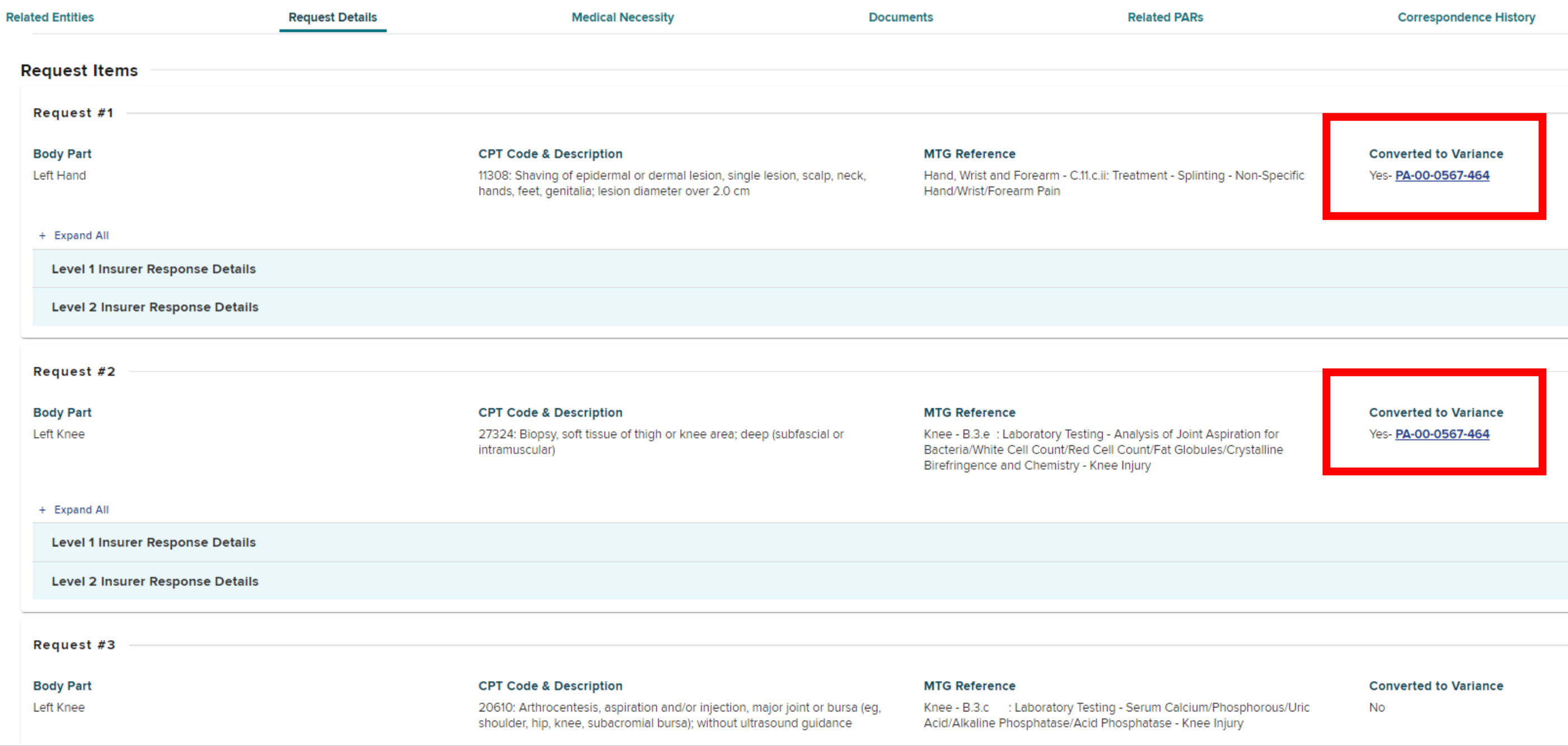Expand Request #1 Level 1 Insurer Response Details
Screen dimensions: 1568x746
153,269
